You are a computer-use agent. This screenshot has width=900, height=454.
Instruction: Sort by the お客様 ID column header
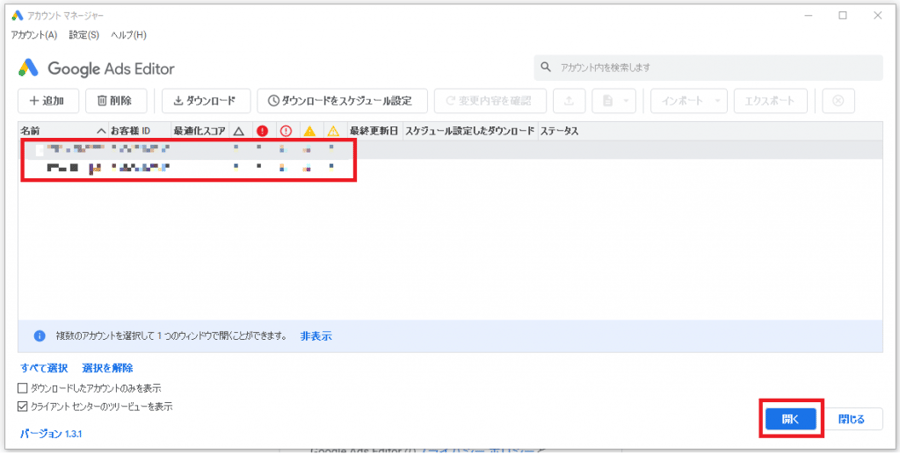coord(139,131)
